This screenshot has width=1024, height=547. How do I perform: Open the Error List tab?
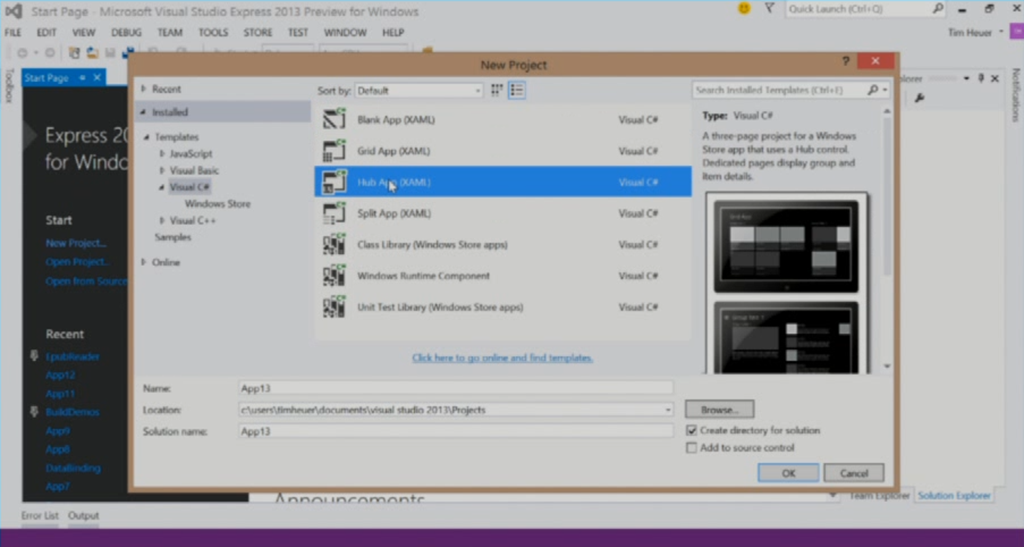click(40, 516)
